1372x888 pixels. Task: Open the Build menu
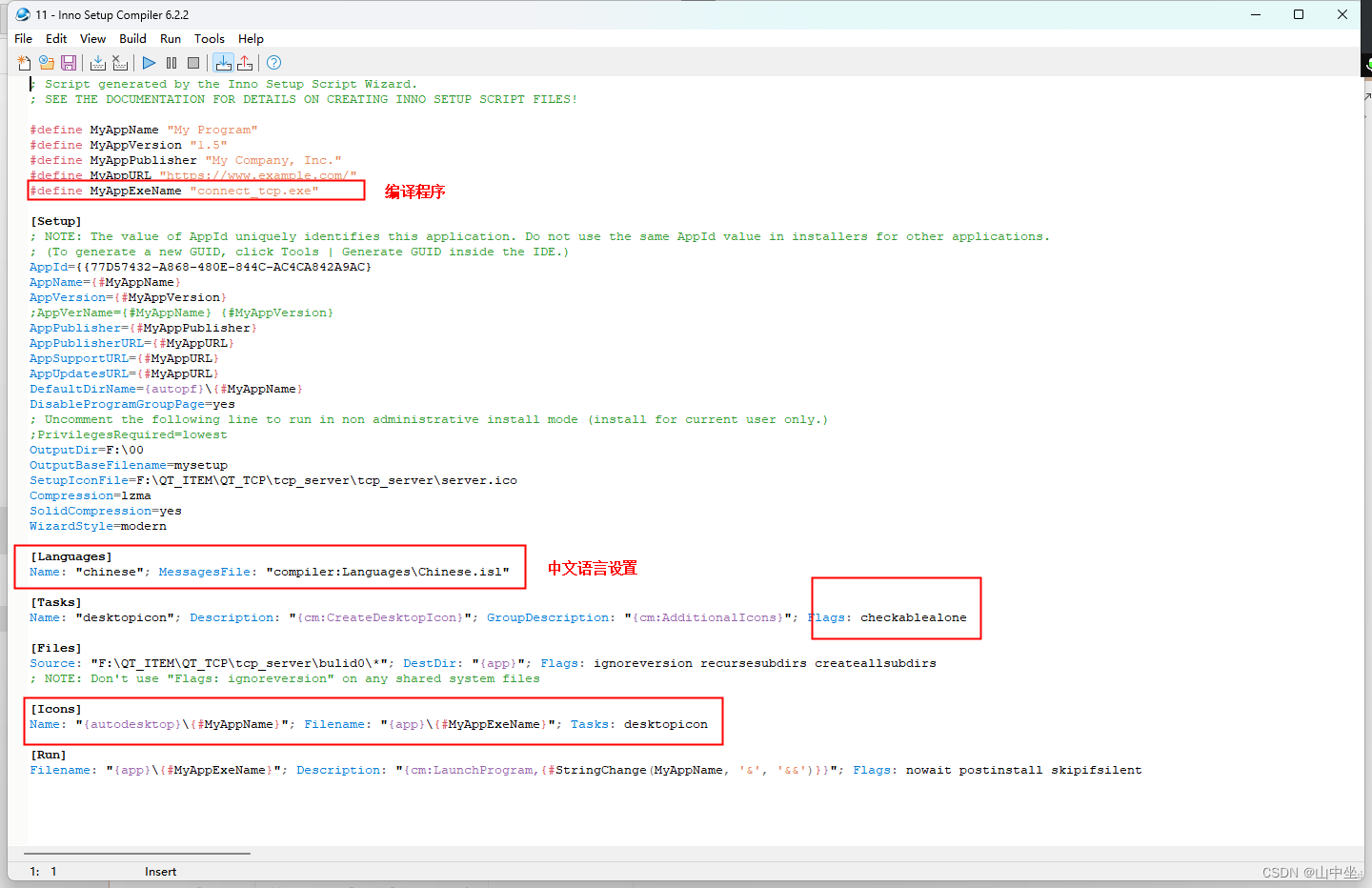pos(132,38)
